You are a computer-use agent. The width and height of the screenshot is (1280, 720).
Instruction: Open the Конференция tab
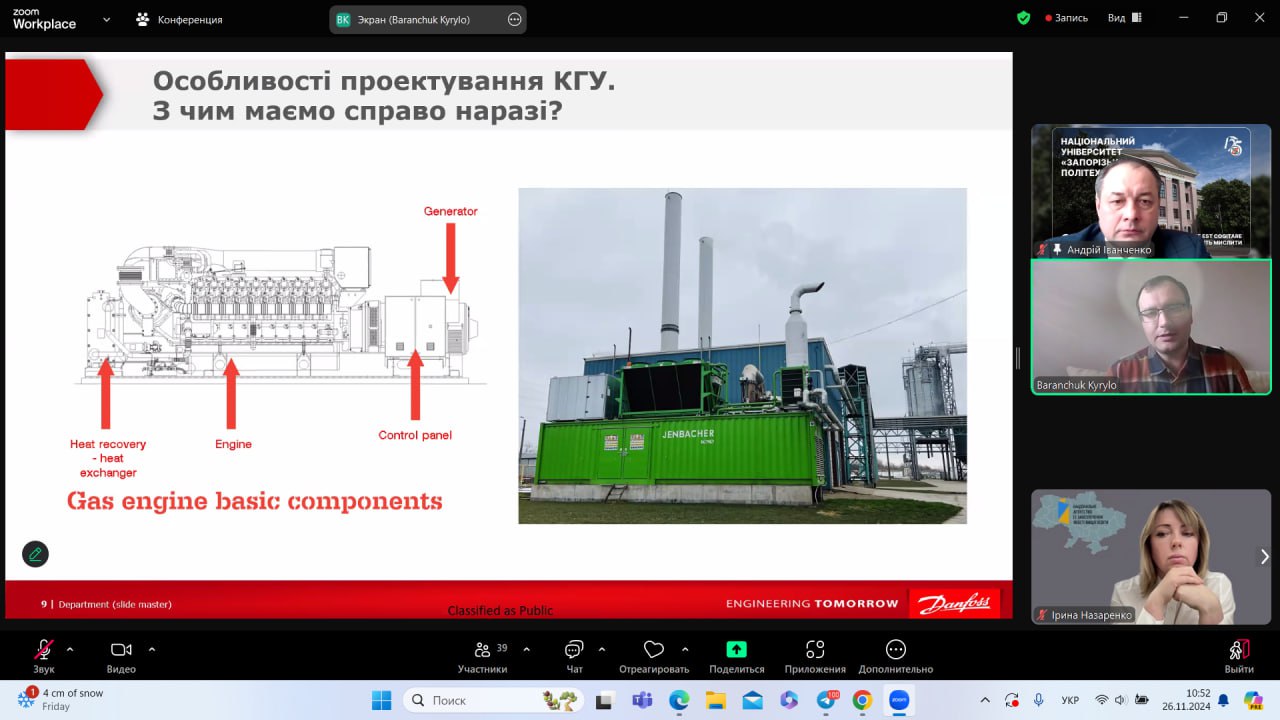(180, 19)
